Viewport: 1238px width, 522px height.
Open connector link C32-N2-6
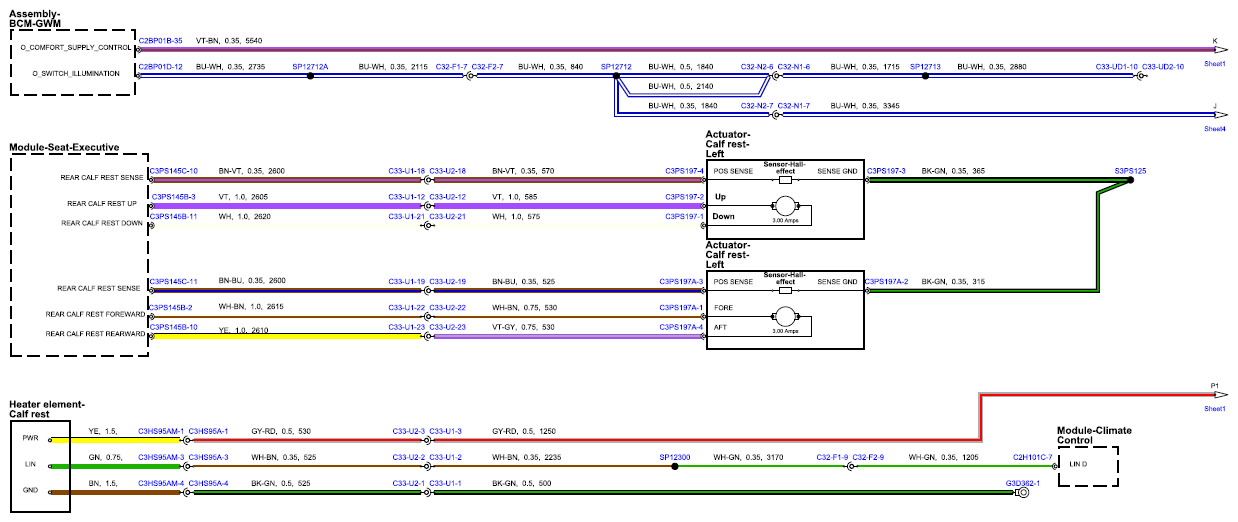click(x=757, y=66)
